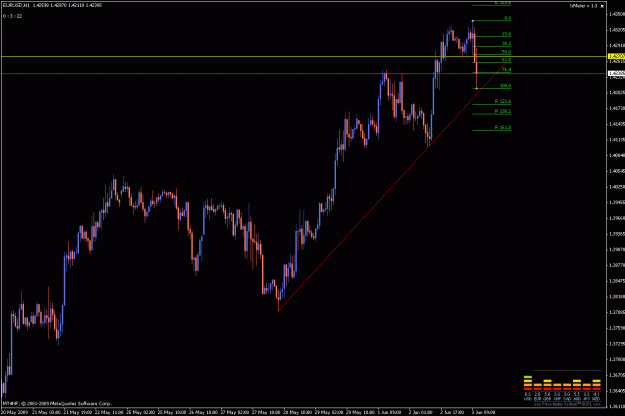Click the Fibonacci bottom anchor point at 100.0
625x416 pixels.
(477, 88)
